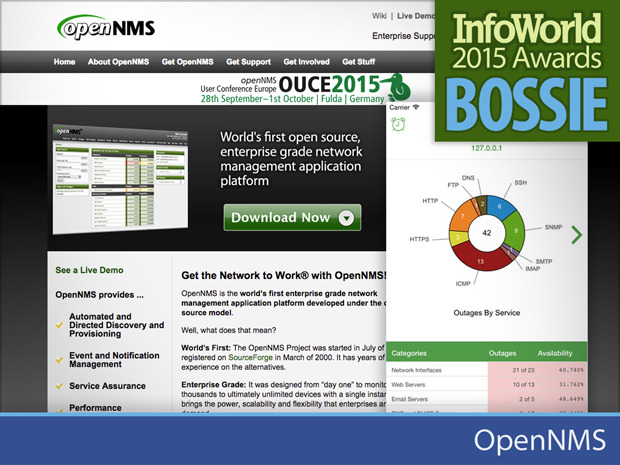Click the 31.762% availability value
This screenshot has width=620, height=465.
click(x=571, y=384)
